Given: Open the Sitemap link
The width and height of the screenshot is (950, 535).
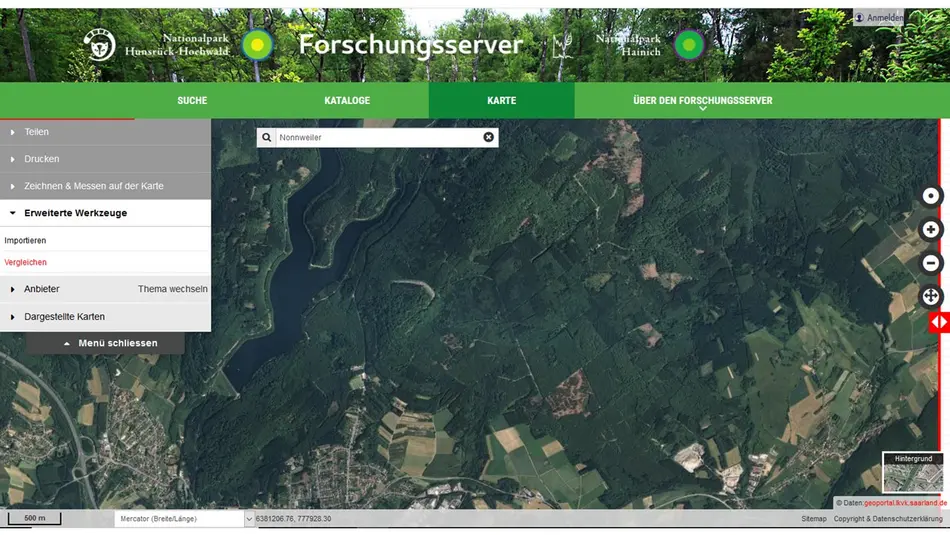Looking at the screenshot, I should pyautogui.click(x=814, y=519).
